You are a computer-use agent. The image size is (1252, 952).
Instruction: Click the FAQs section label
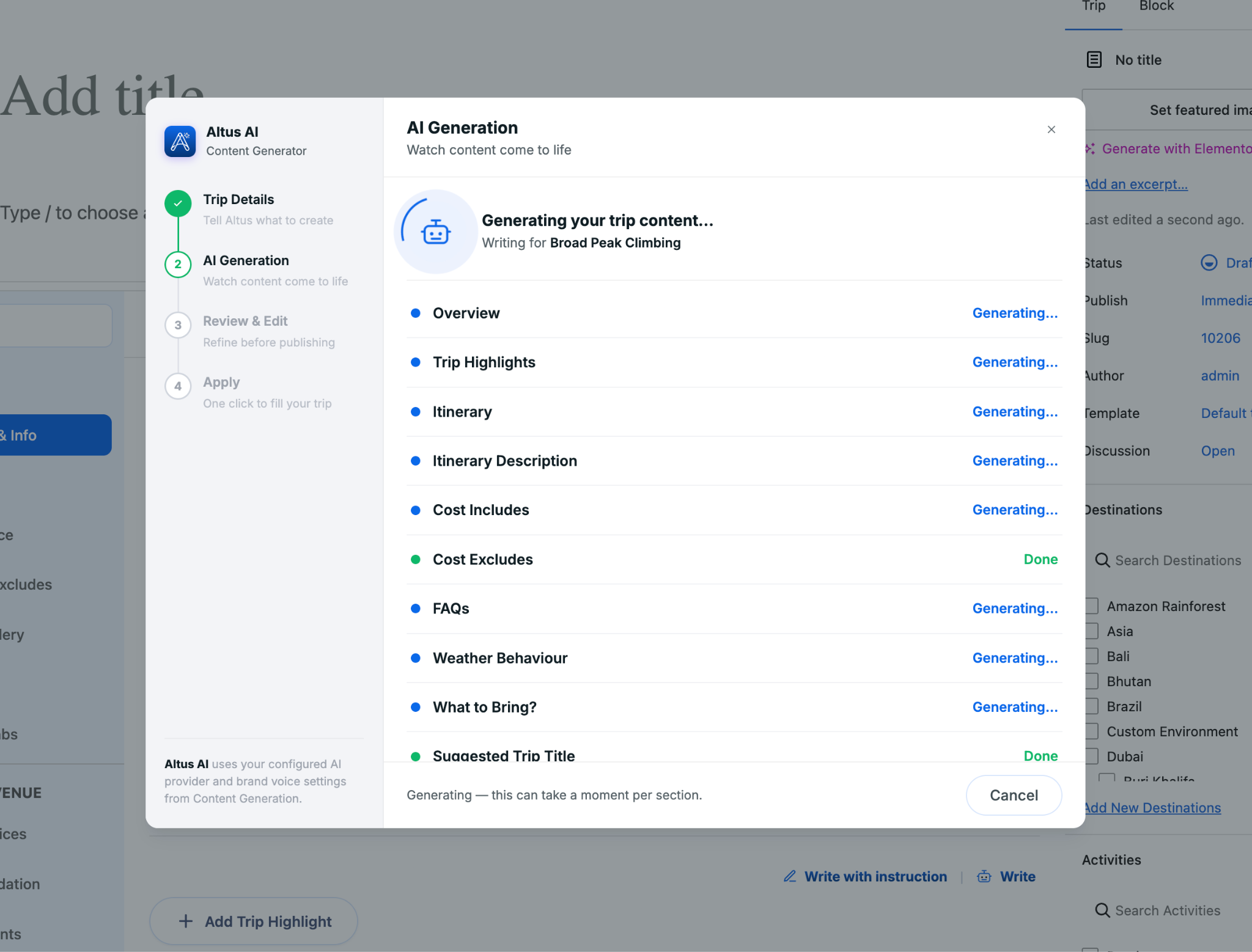451,609
